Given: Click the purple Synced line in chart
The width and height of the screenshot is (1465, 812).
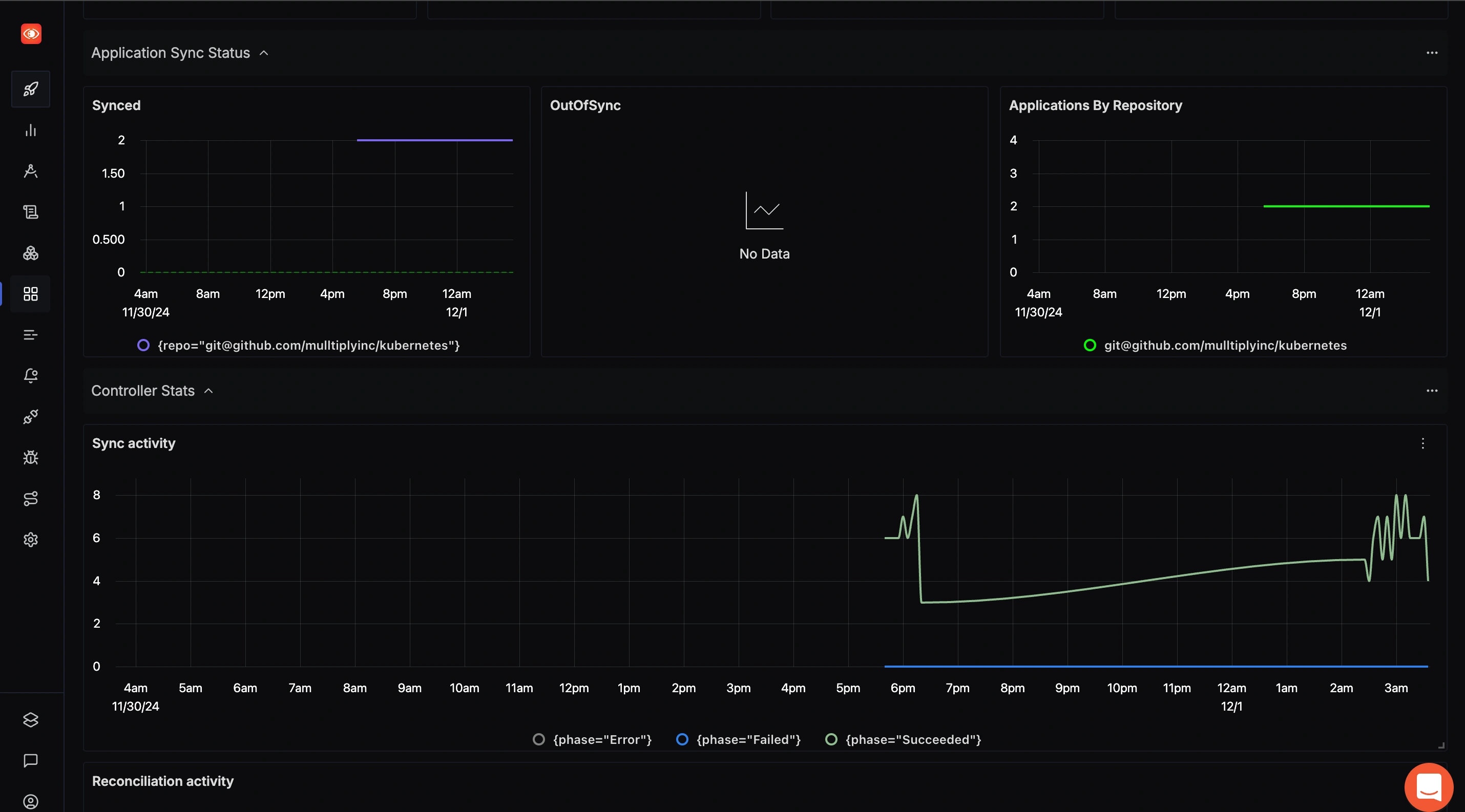Looking at the screenshot, I should 434,140.
